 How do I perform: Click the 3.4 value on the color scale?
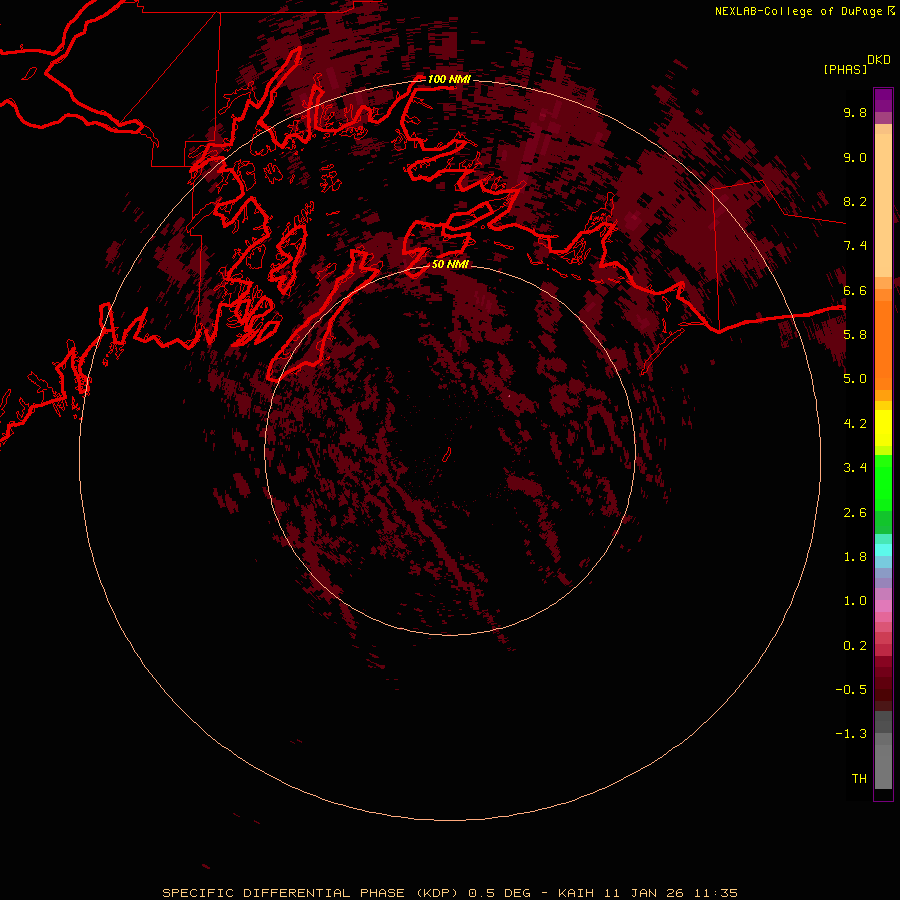855,468
